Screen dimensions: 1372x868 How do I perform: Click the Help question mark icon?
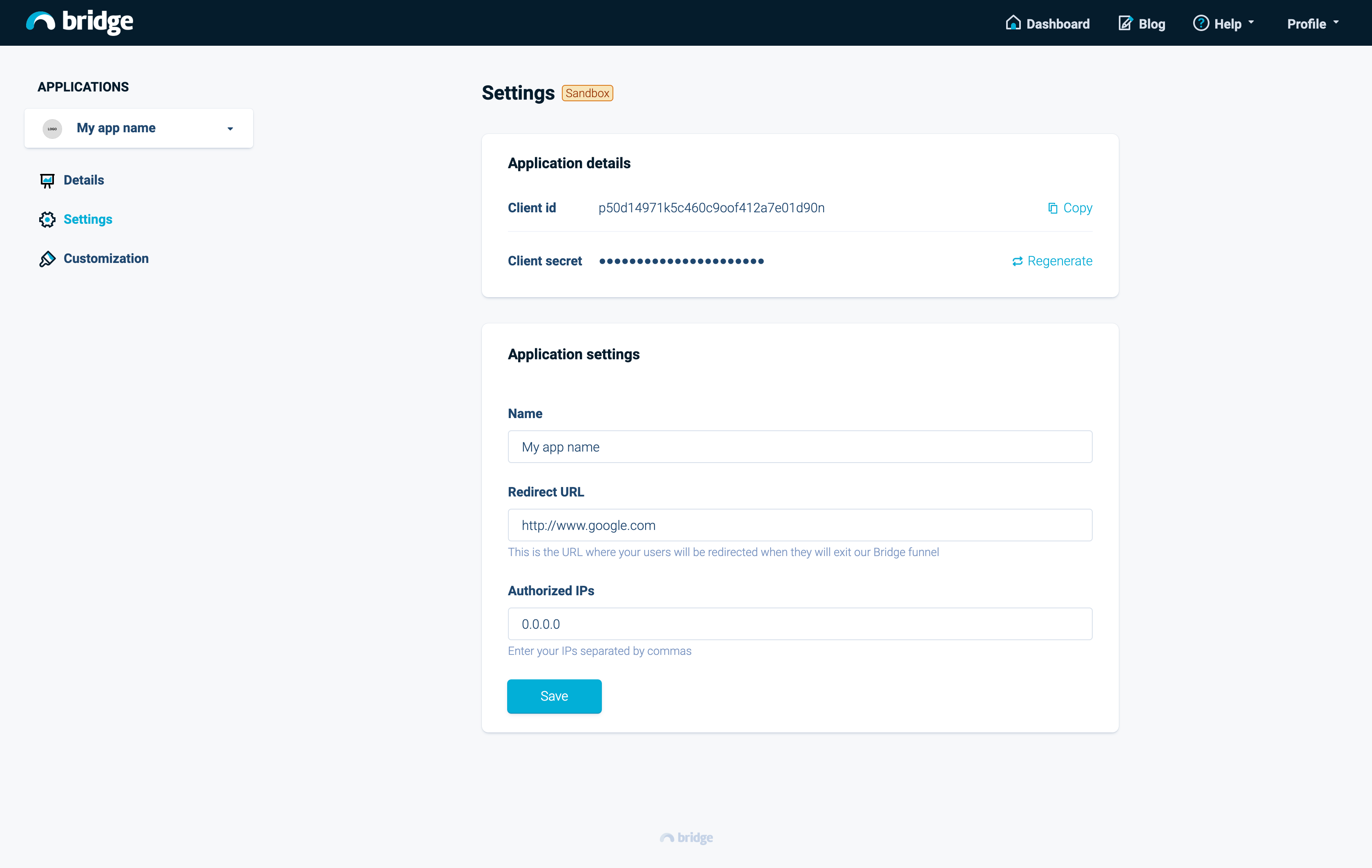coord(1200,23)
